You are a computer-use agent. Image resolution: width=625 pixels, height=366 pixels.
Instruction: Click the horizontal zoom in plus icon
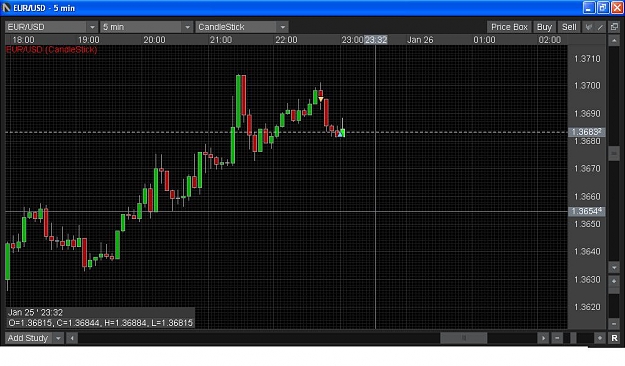pyautogui.click(x=599, y=338)
